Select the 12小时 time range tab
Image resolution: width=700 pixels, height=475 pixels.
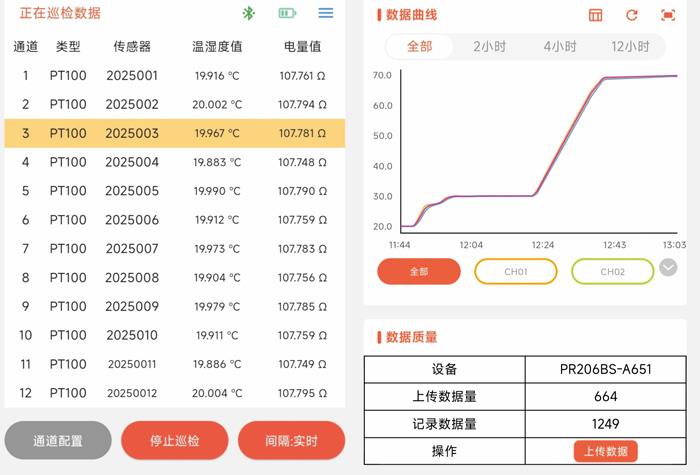pos(630,47)
